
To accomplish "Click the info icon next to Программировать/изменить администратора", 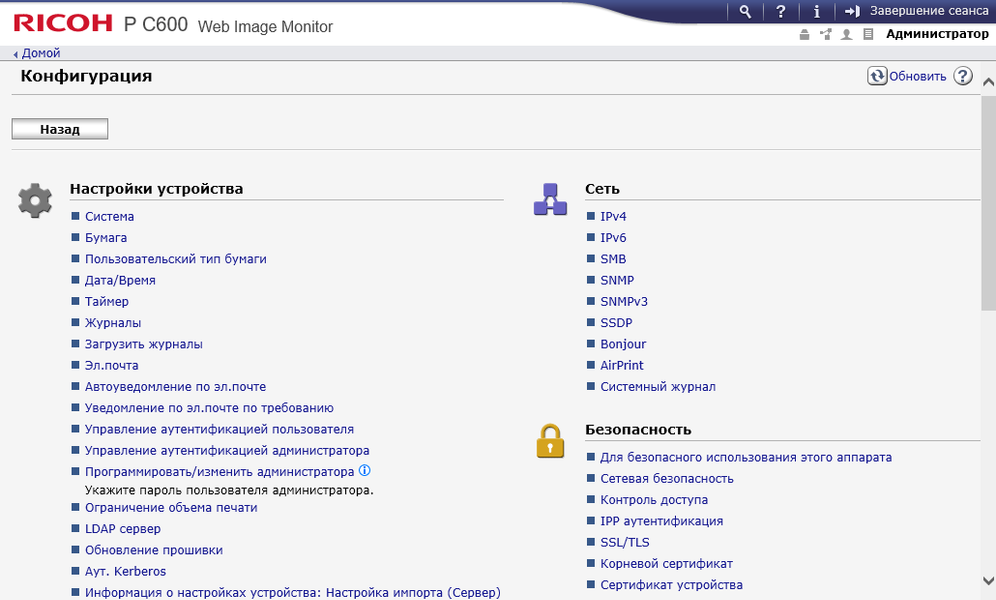I will 365,470.
